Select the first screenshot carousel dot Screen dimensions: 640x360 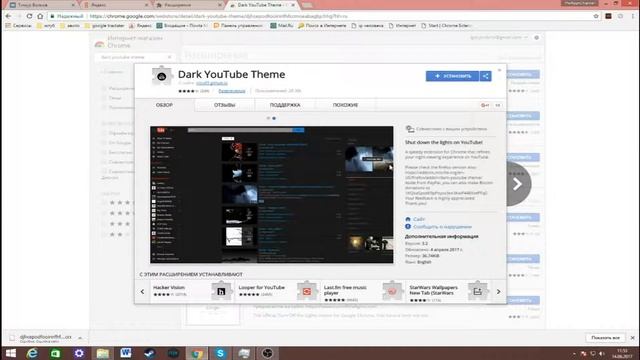tap(268, 118)
